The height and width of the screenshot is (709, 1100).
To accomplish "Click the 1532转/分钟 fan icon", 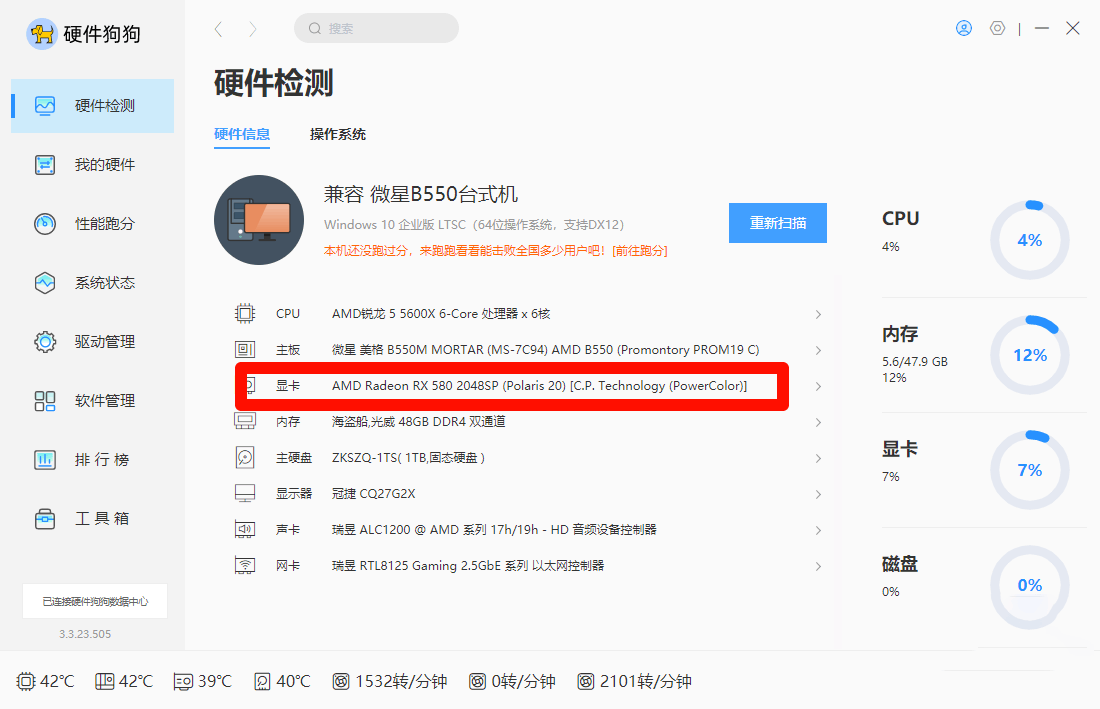I will (341, 681).
